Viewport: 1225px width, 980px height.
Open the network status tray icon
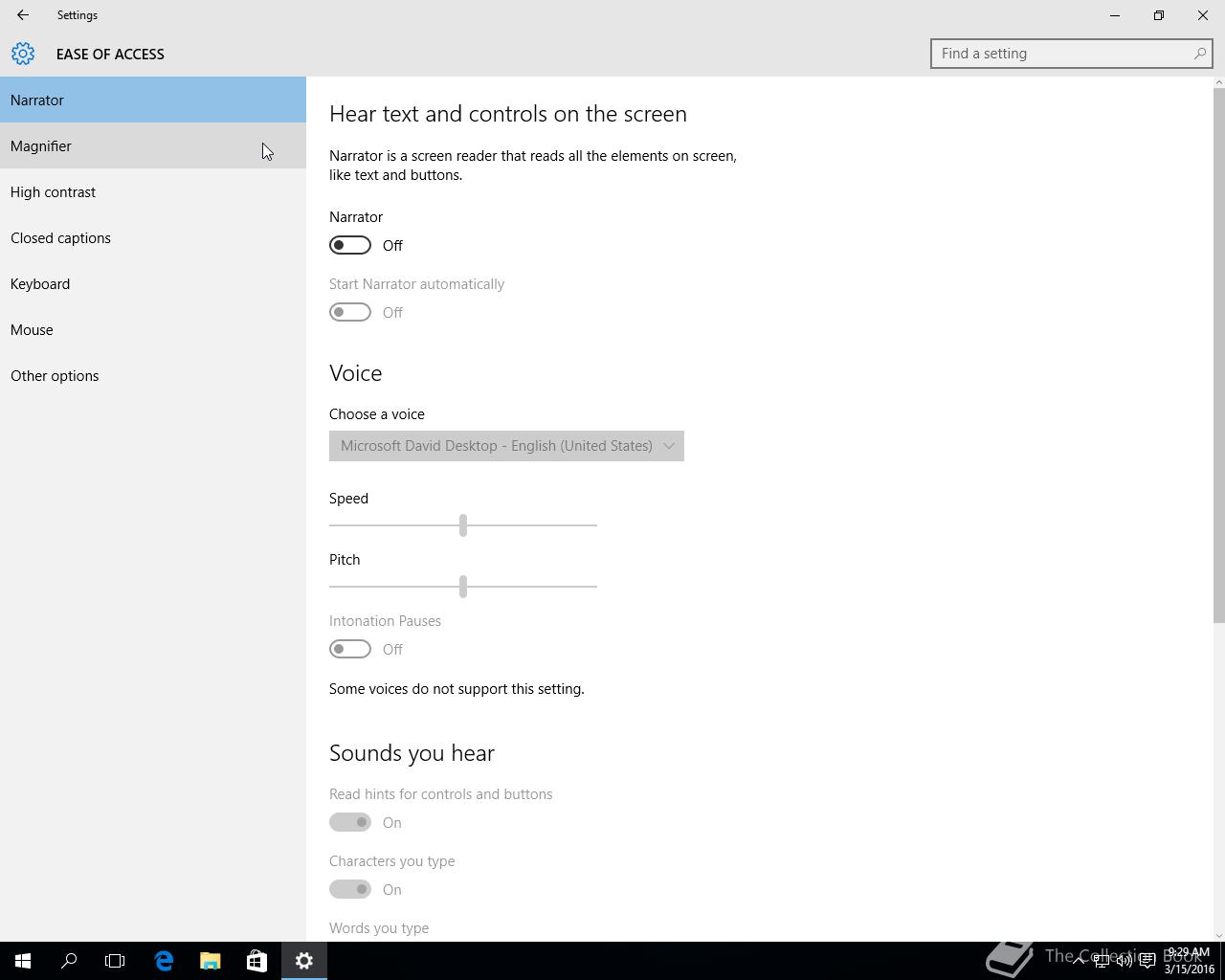tap(1102, 961)
